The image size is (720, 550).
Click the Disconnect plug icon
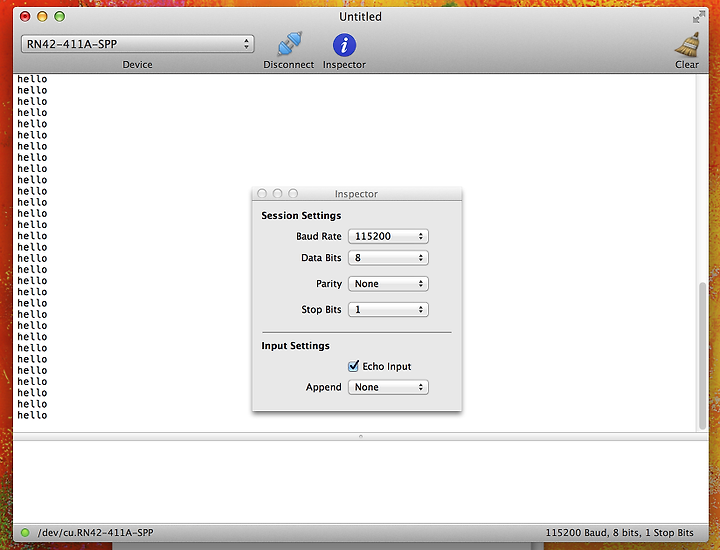289,45
